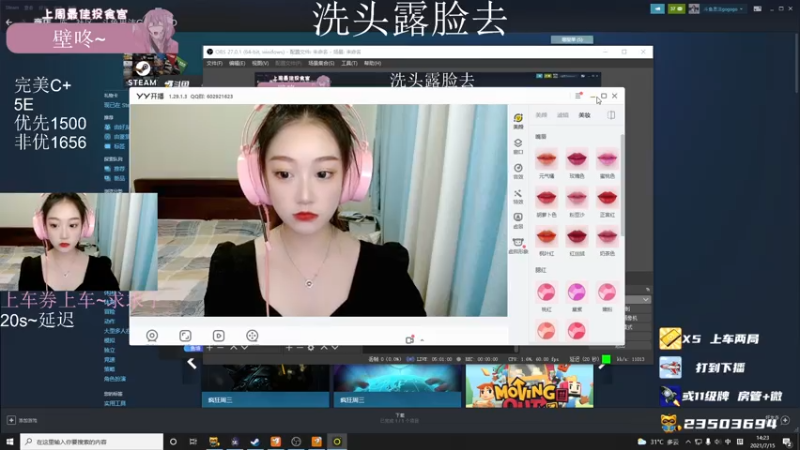
Task: Open the OBS 工具(T) menu
Action: point(349,63)
